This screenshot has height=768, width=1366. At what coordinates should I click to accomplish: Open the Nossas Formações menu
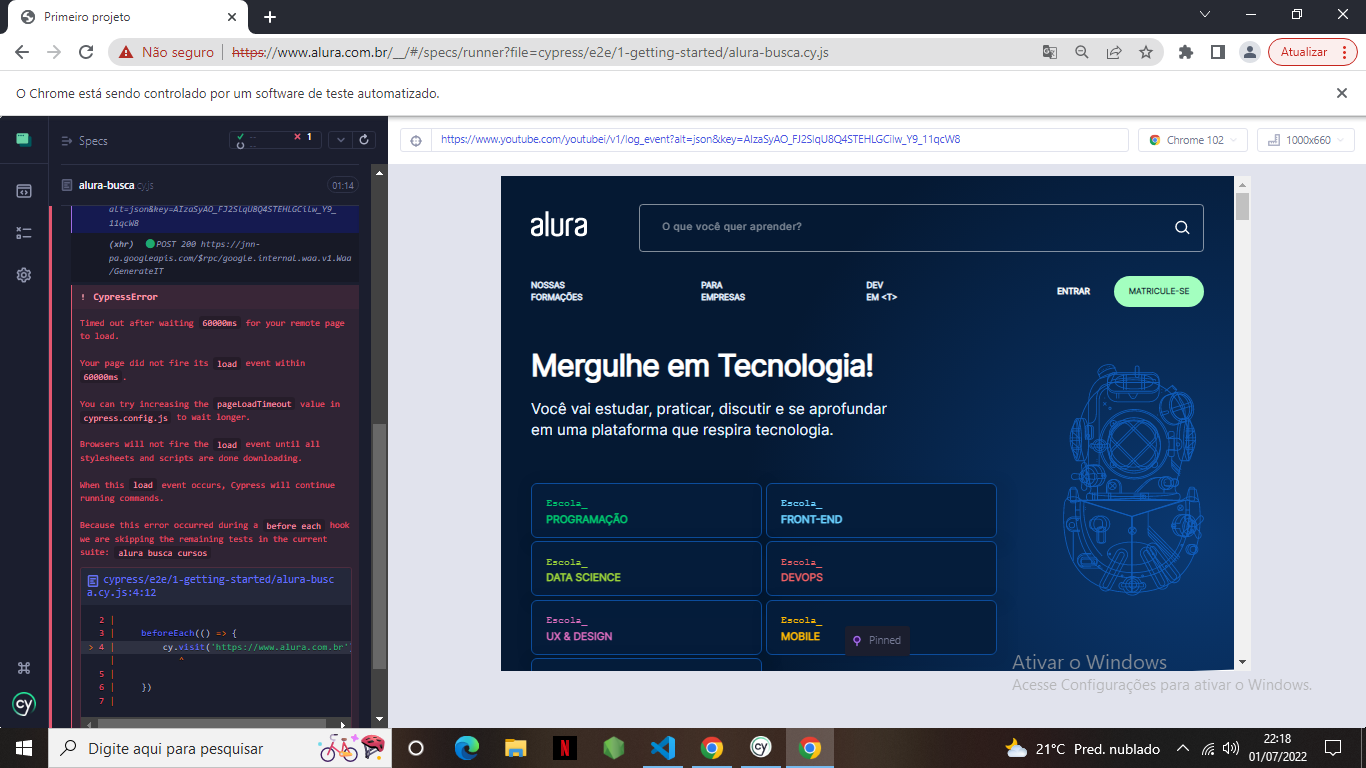pyautogui.click(x=556, y=291)
